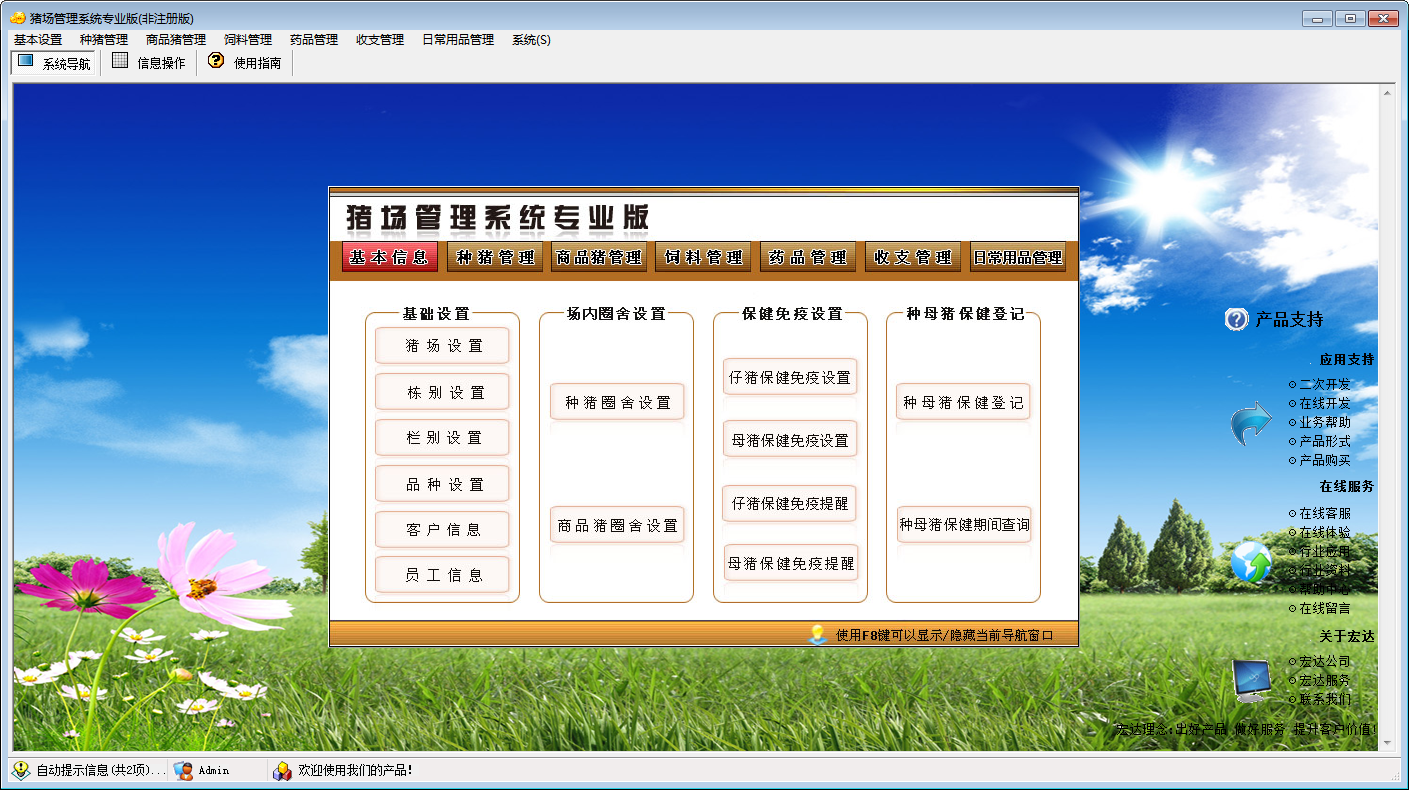Click the 产品支持 help icon
This screenshot has height=790, width=1409.
[1237, 320]
